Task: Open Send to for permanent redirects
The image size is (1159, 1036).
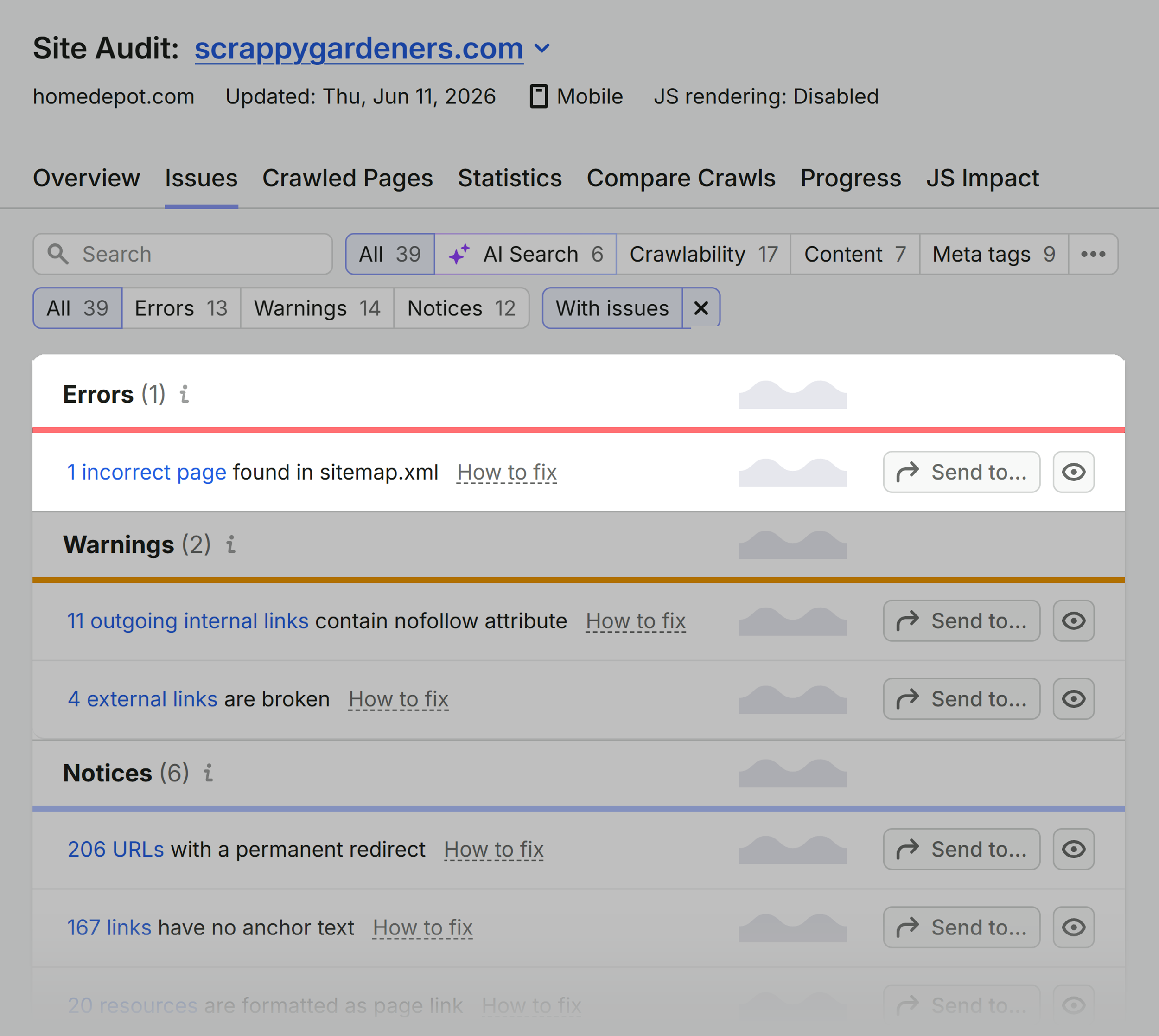Action: [962, 849]
